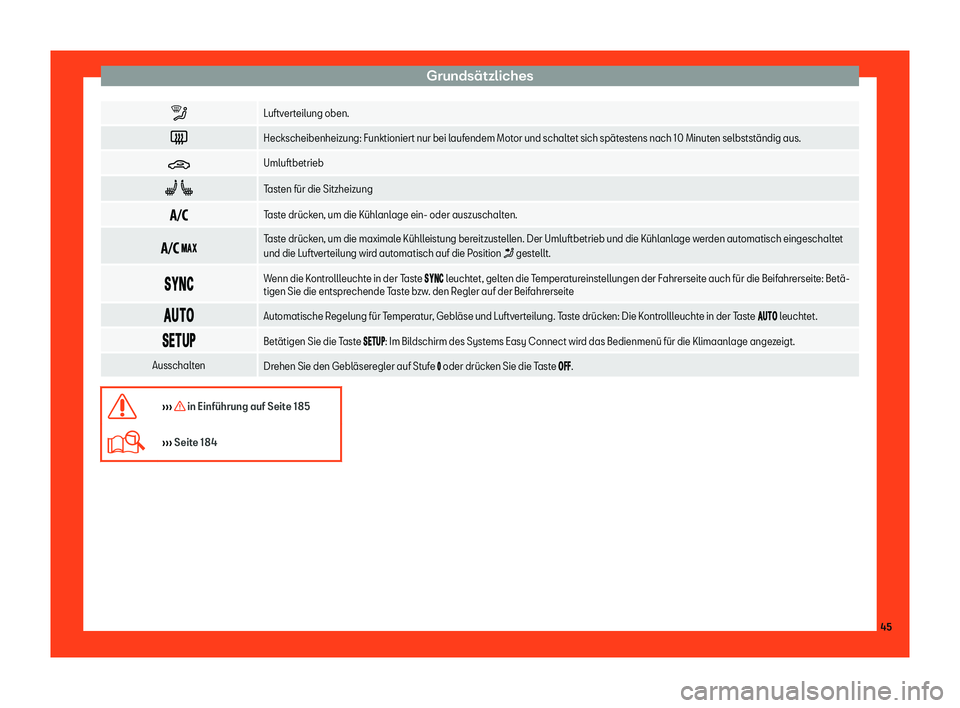
Task: Open the link 'in Einführung auf Seite 185'
Action: tap(249, 407)
